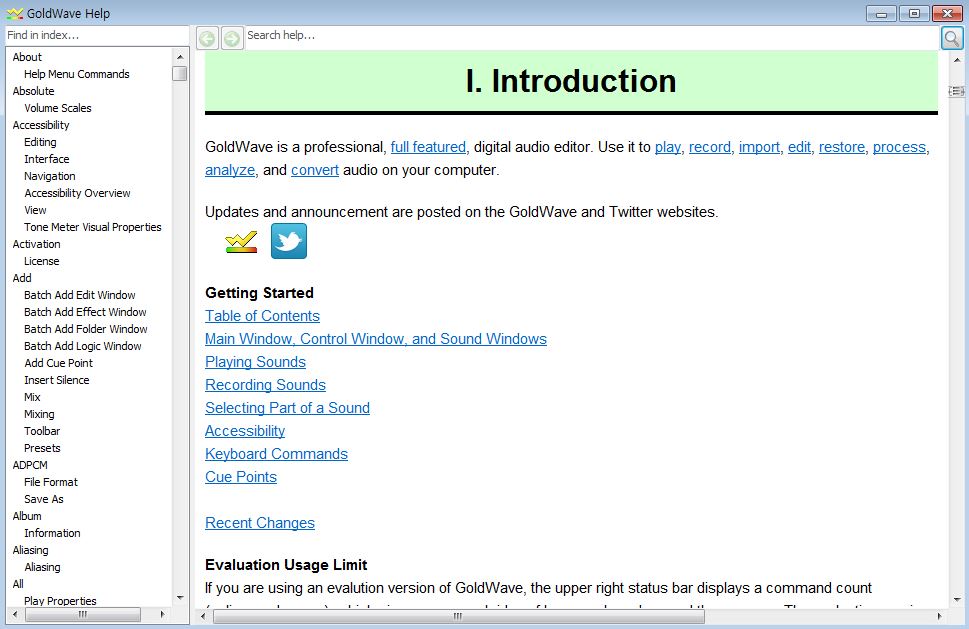Open Selecting Part of a Sound link

(x=287, y=408)
